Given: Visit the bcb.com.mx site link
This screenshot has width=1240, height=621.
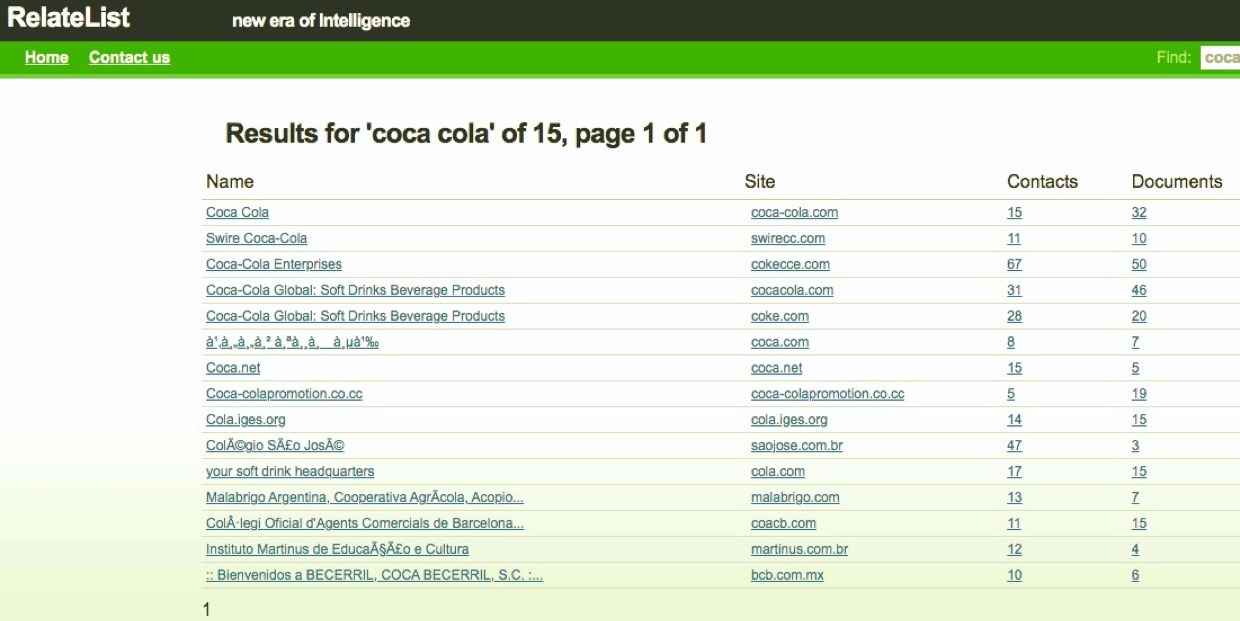Looking at the screenshot, I should tap(787, 576).
